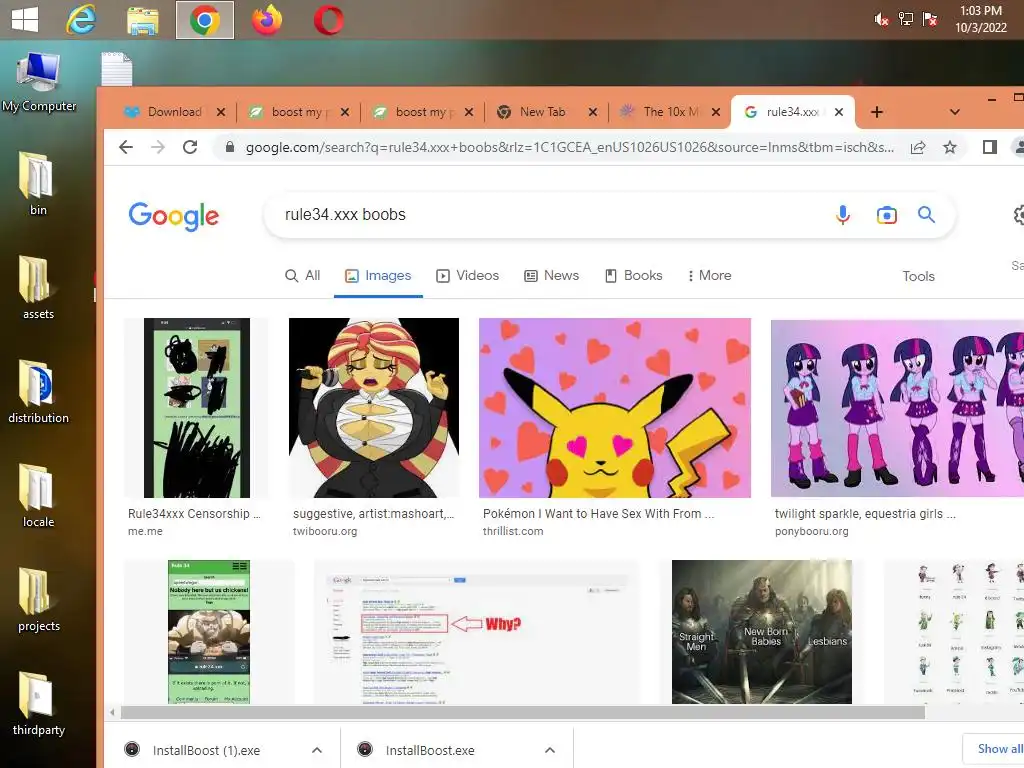The image size is (1024, 768).
Task: Open ponybooru.org twilight sparkle result link
Action: coord(865,522)
